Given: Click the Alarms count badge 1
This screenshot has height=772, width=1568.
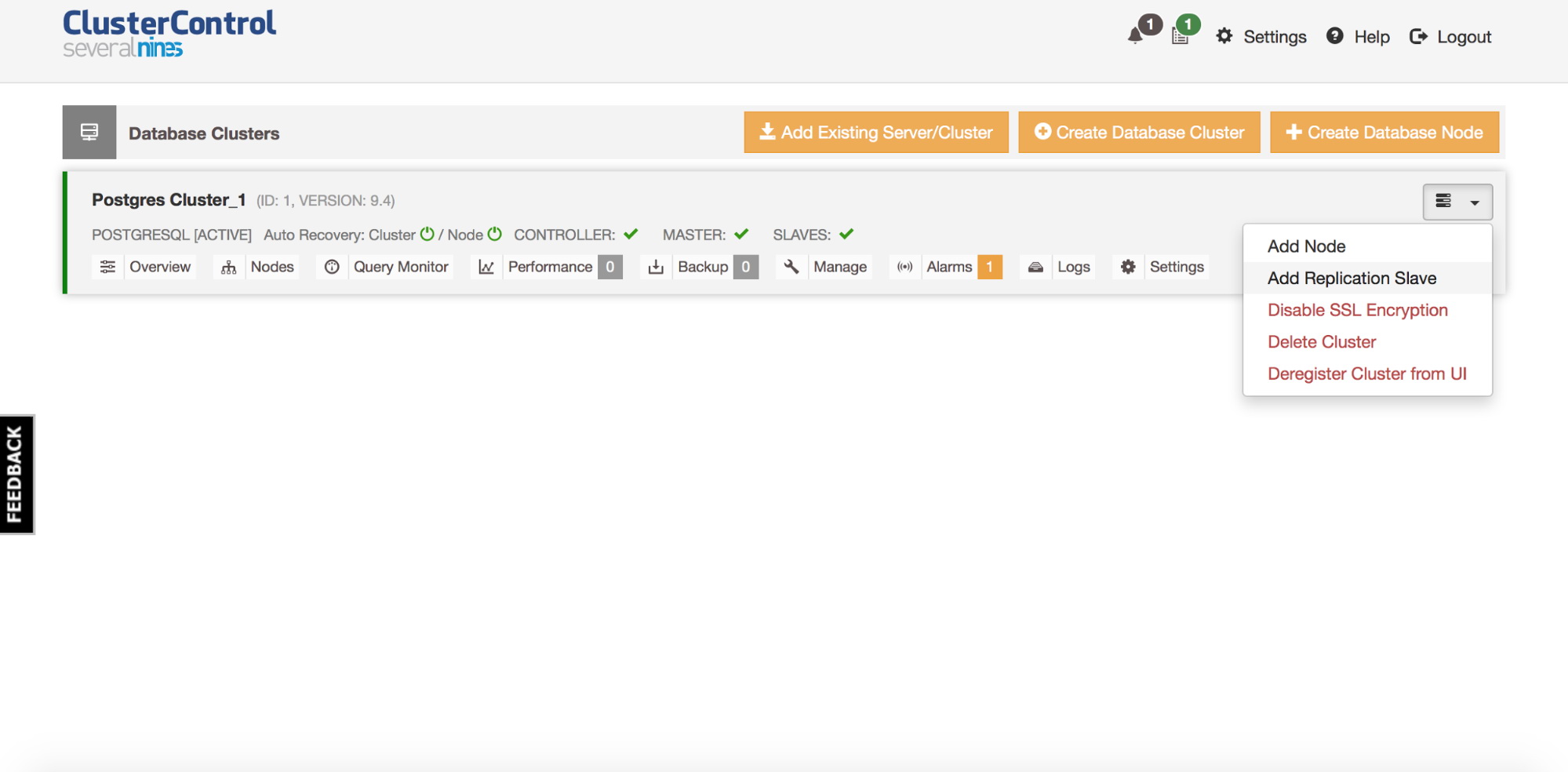Looking at the screenshot, I should 990,267.
